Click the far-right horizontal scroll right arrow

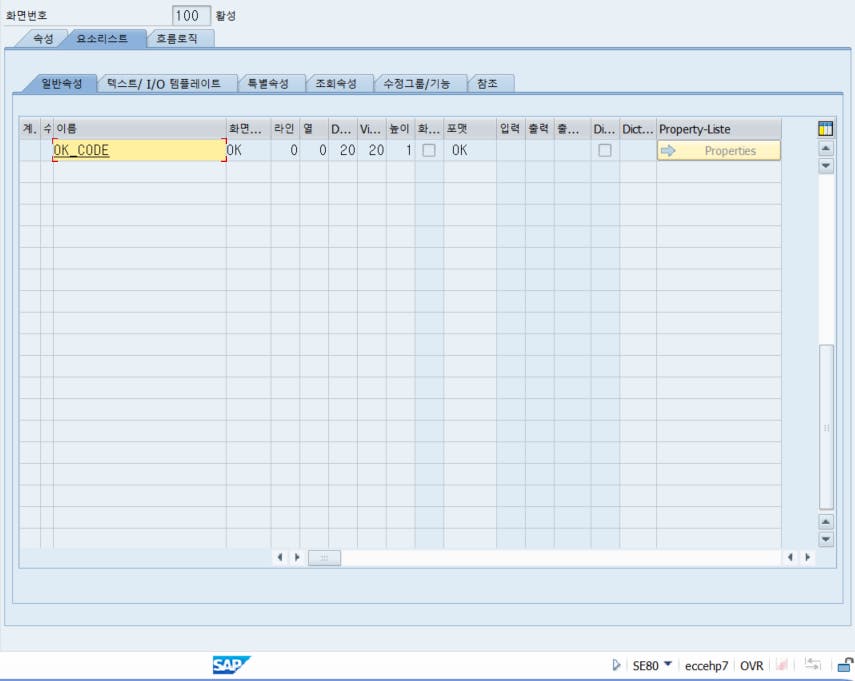coord(808,557)
